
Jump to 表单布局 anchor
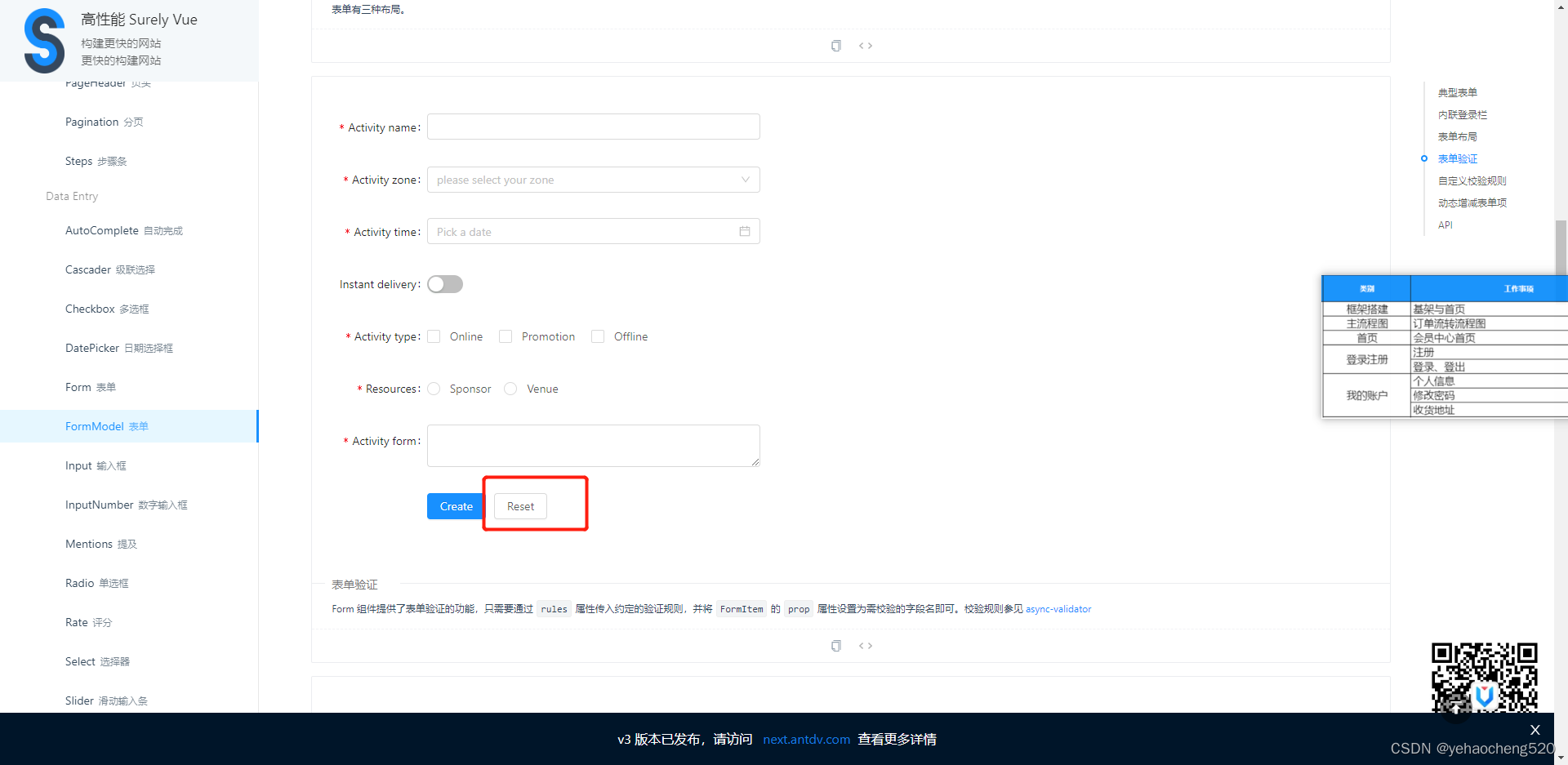(1458, 136)
